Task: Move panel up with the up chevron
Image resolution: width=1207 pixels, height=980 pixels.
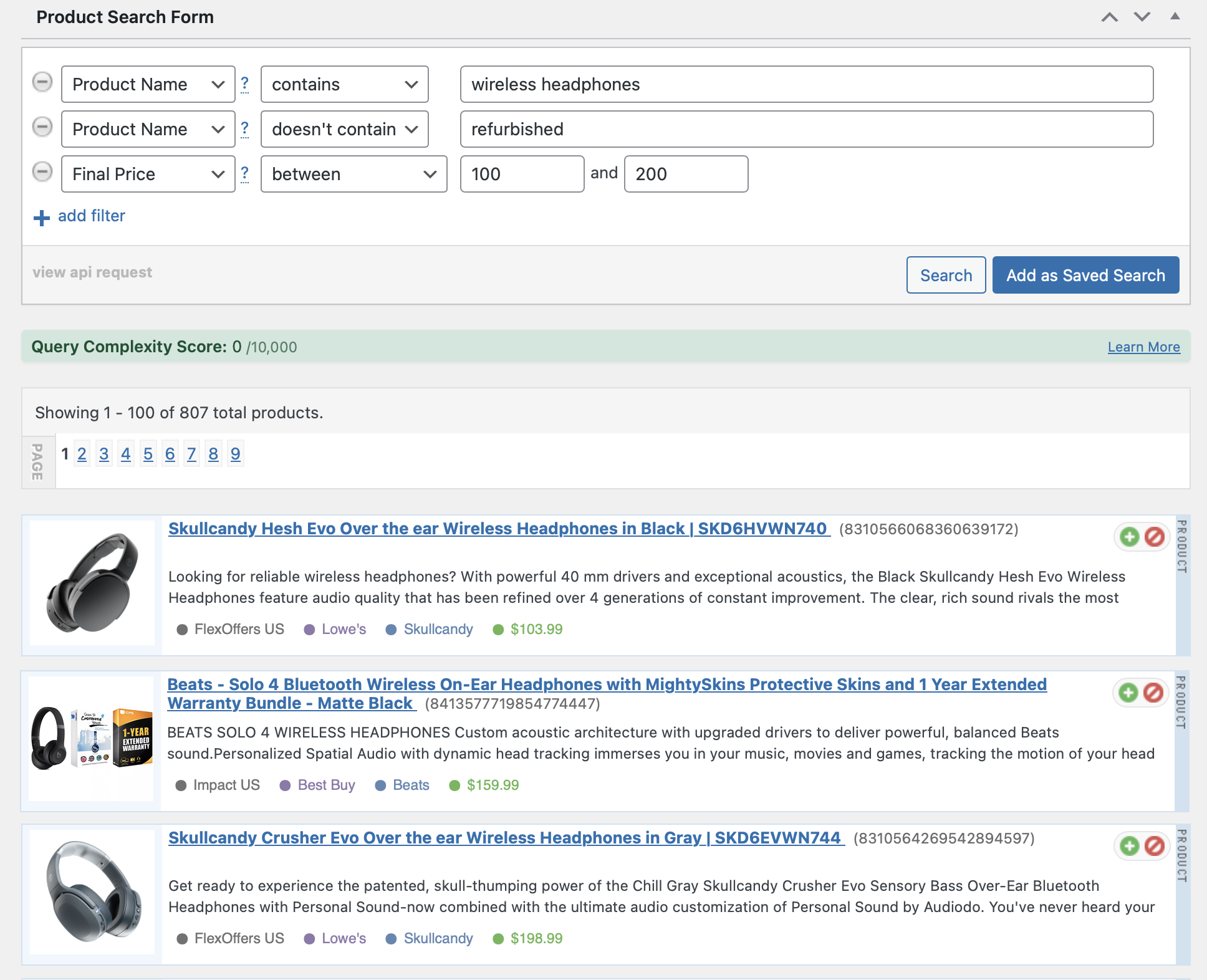Action: point(1109,17)
